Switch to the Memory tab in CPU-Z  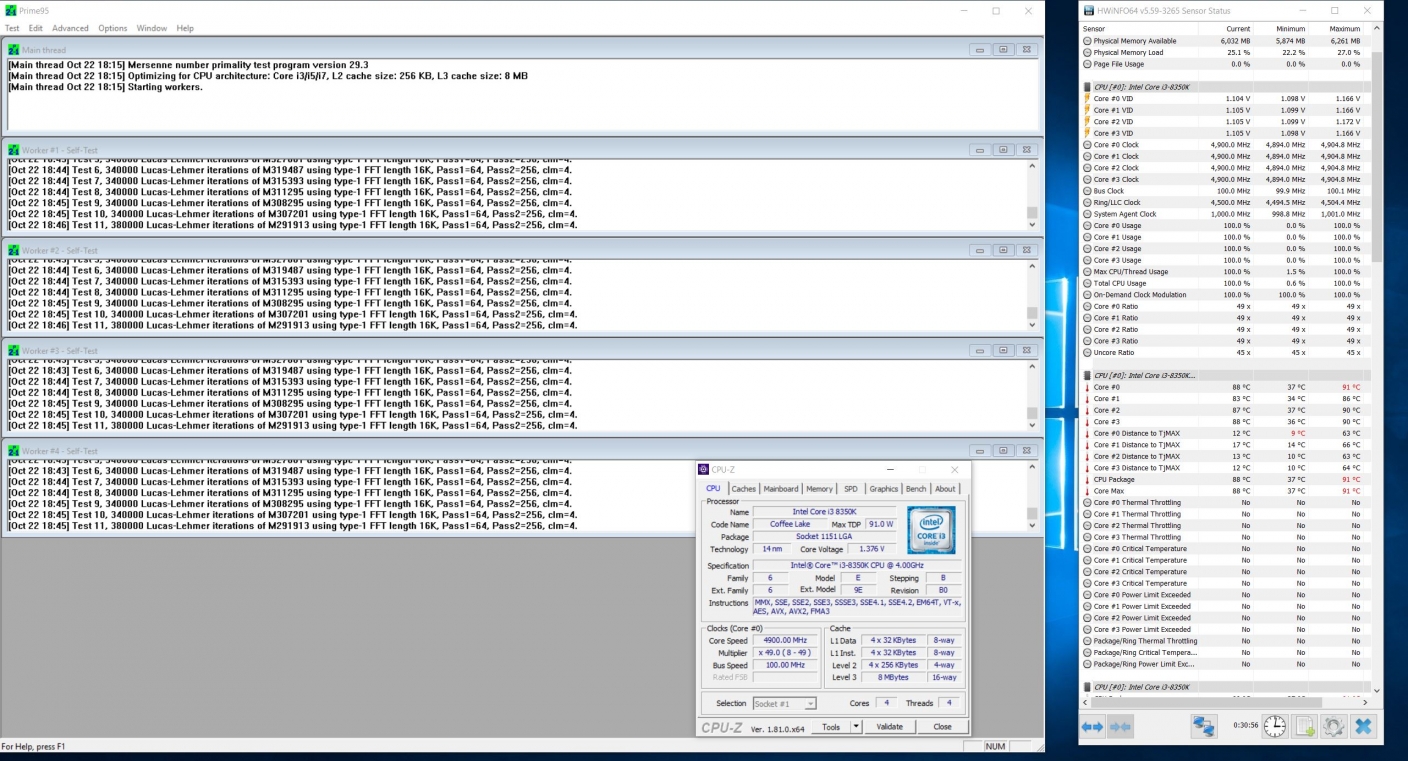pyautogui.click(x=819, y=489)
